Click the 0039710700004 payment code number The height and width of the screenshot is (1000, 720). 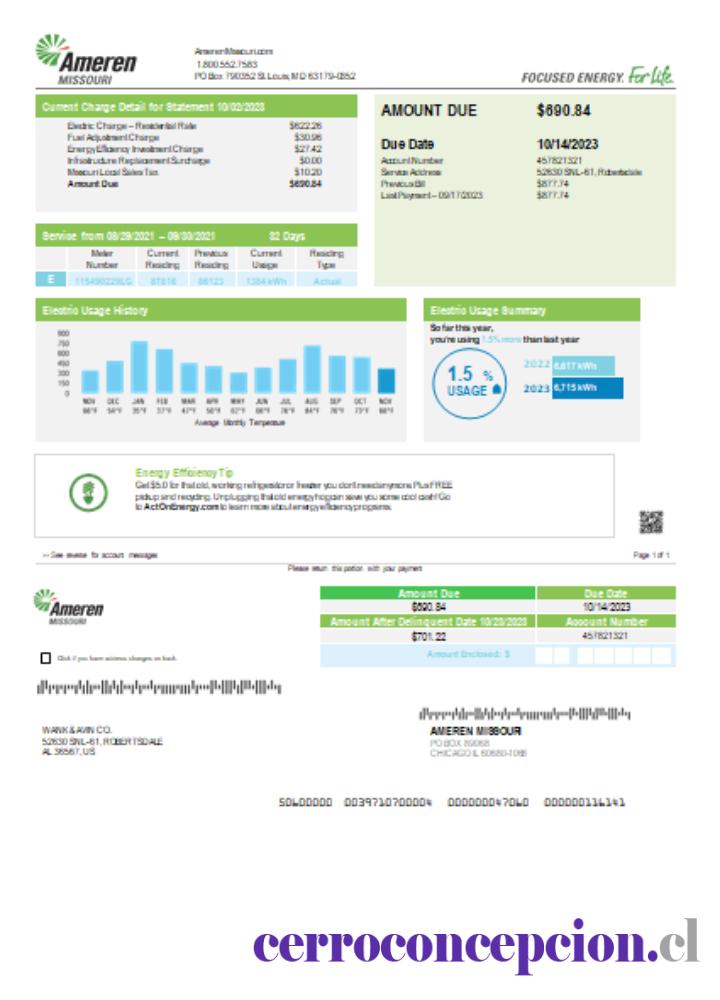388,802
